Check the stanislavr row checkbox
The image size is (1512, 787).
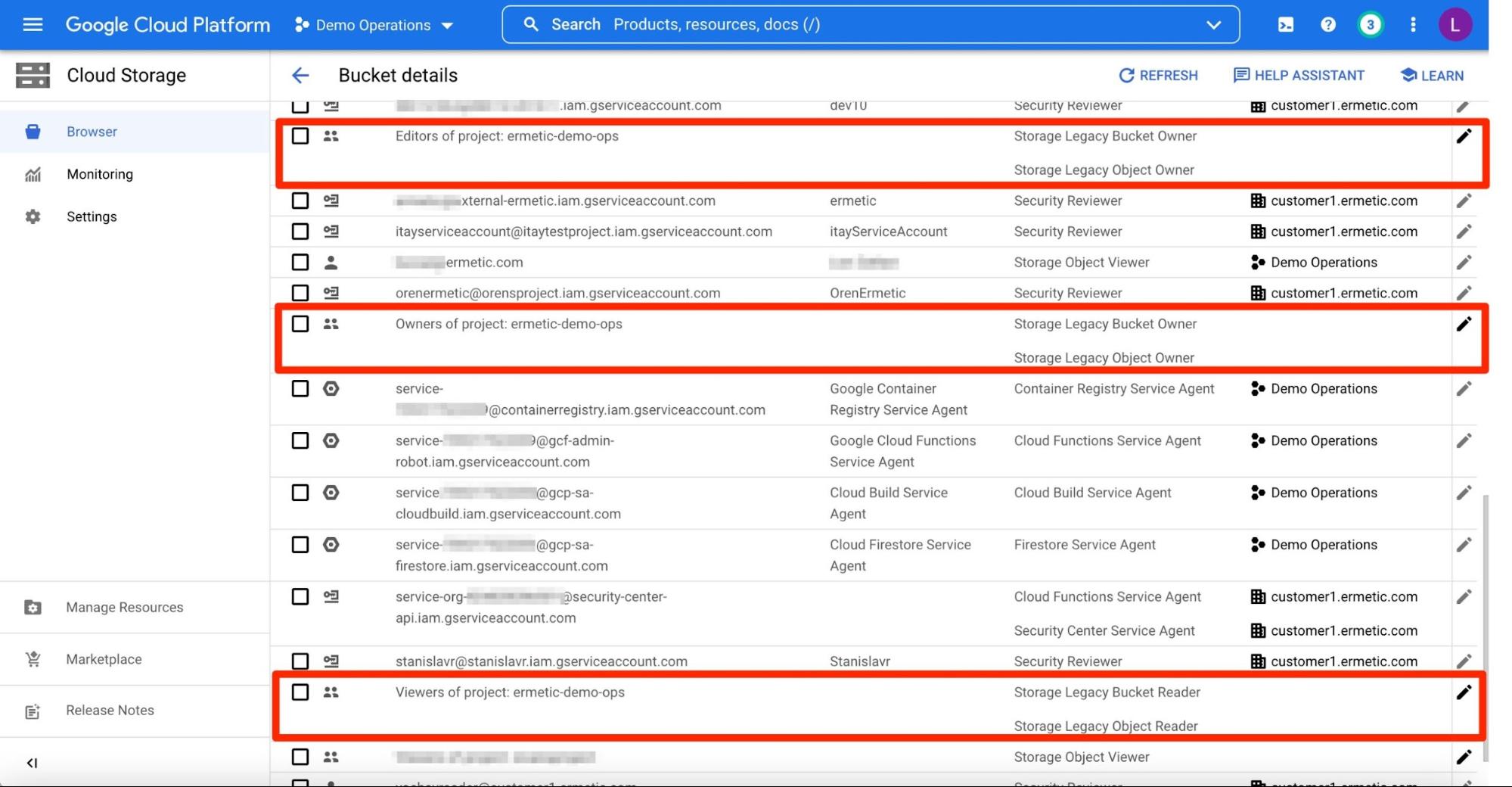300,661
